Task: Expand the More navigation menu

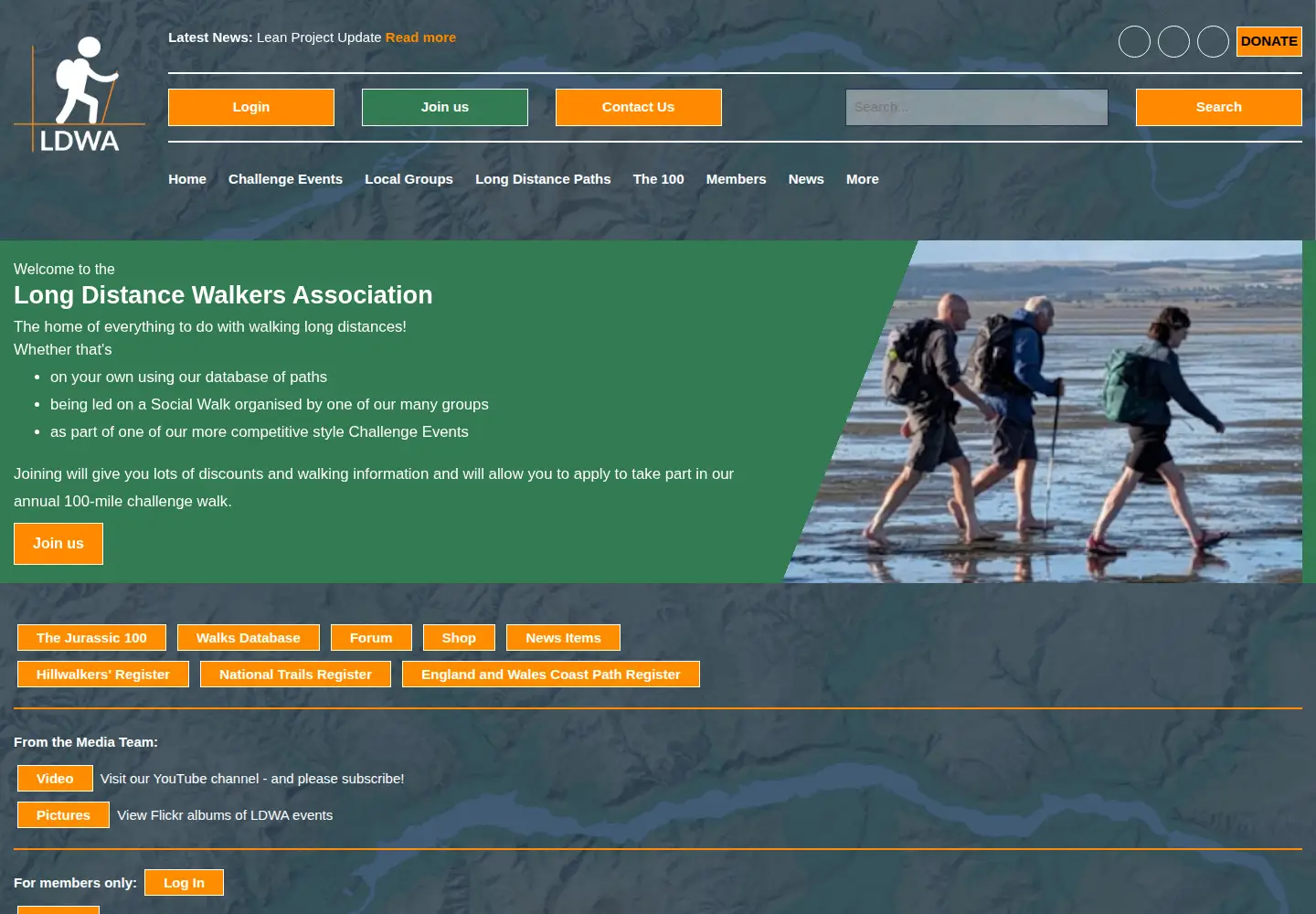Action: (x=863, y=179)
